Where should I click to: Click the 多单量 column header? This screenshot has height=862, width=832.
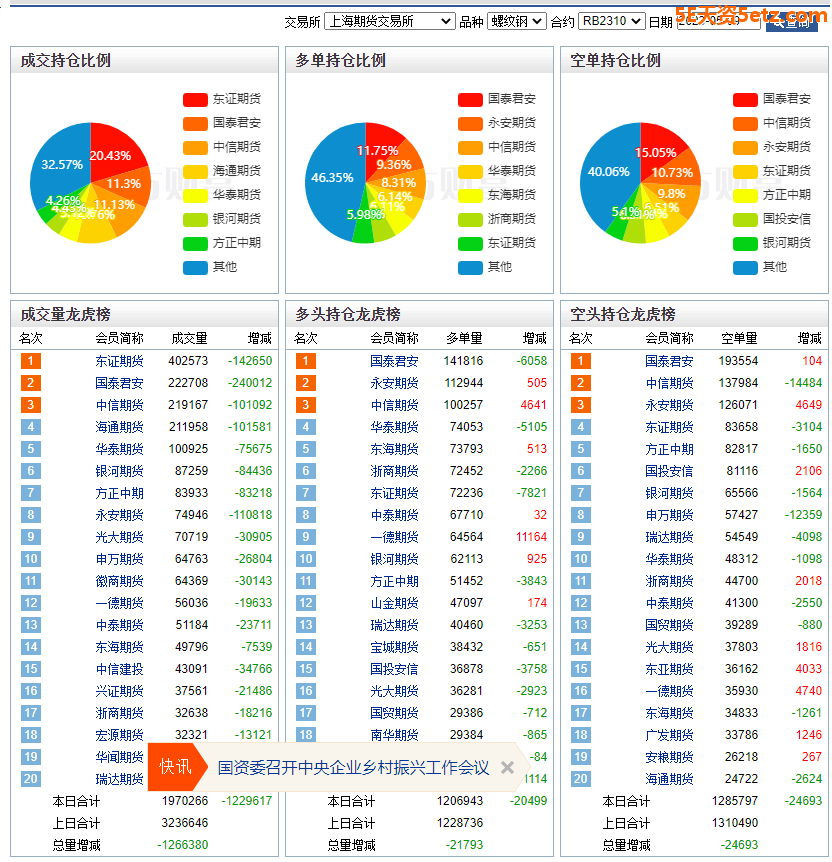point(464,339)
